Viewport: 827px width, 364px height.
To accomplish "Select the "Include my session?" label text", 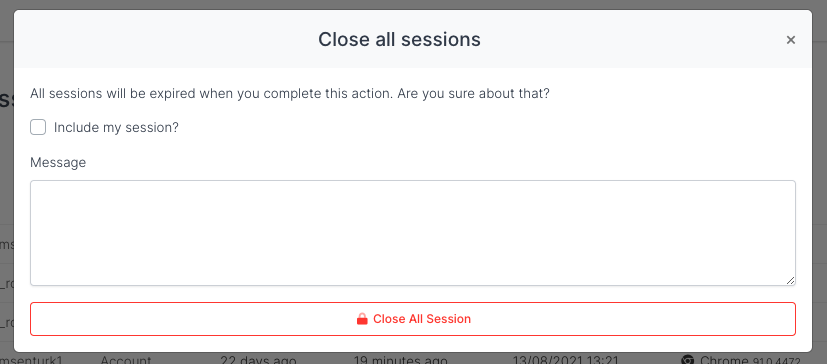I will pos(117,128).
